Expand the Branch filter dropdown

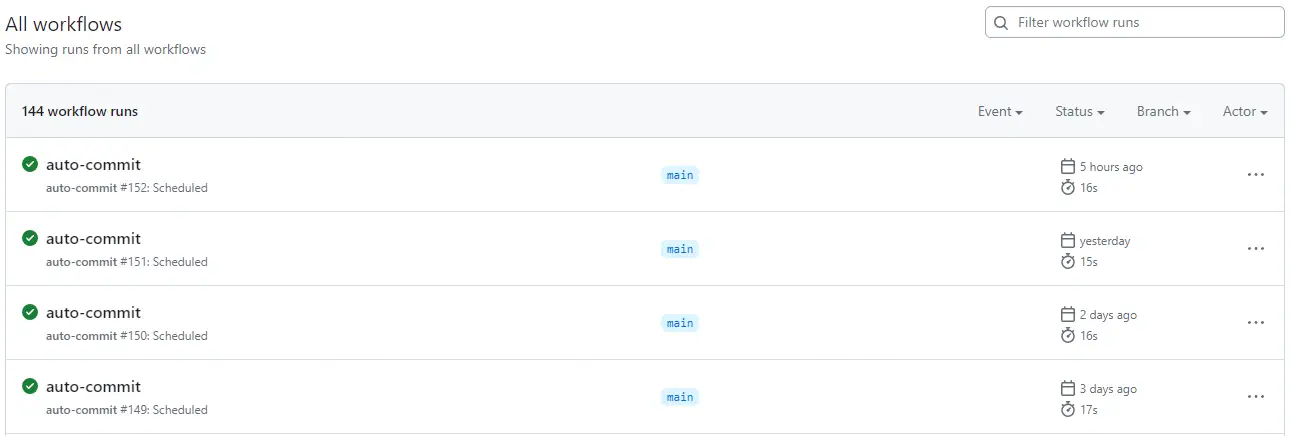point(1163,112)
